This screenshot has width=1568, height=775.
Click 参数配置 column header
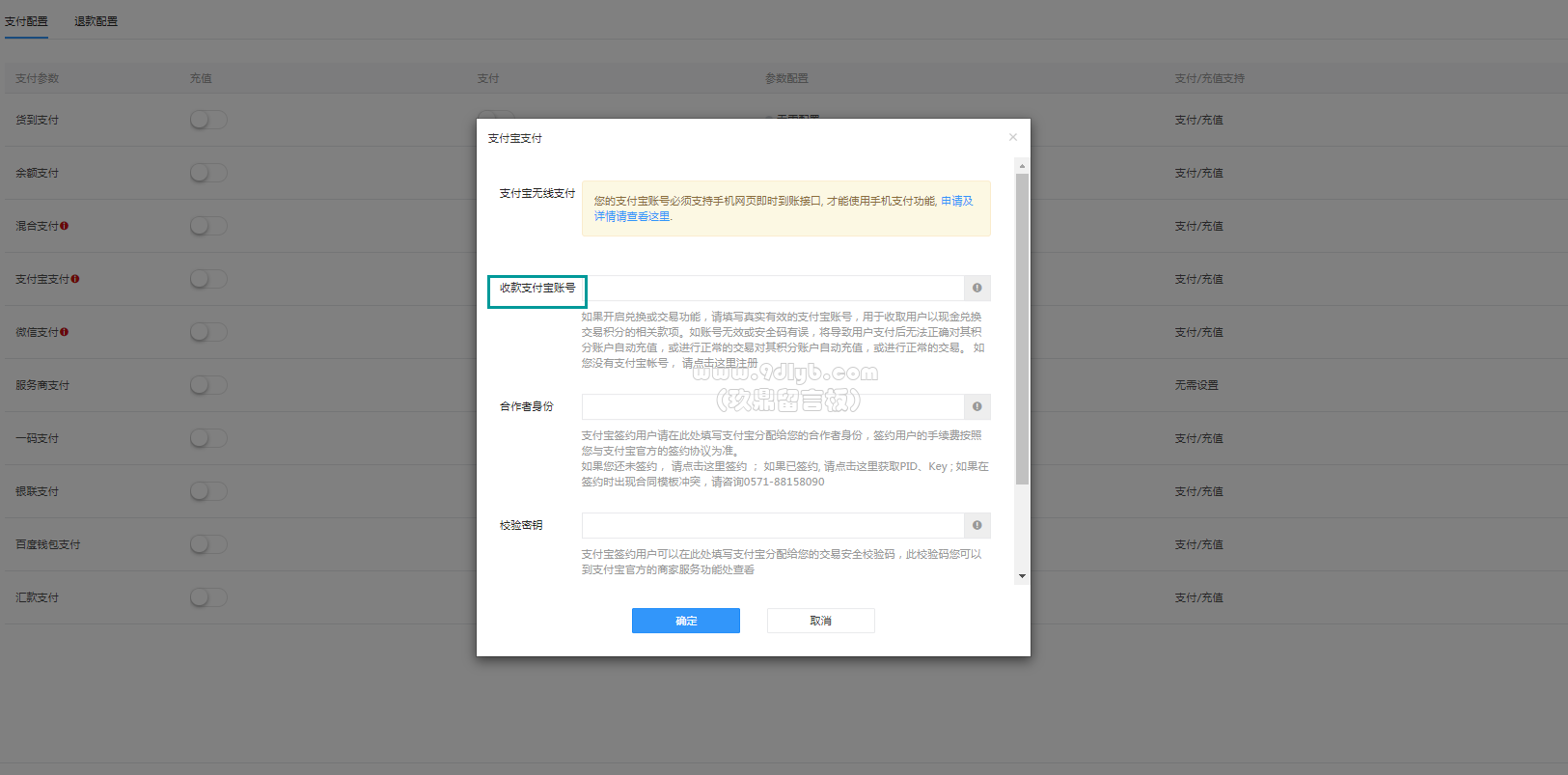(x=786, y=78)
